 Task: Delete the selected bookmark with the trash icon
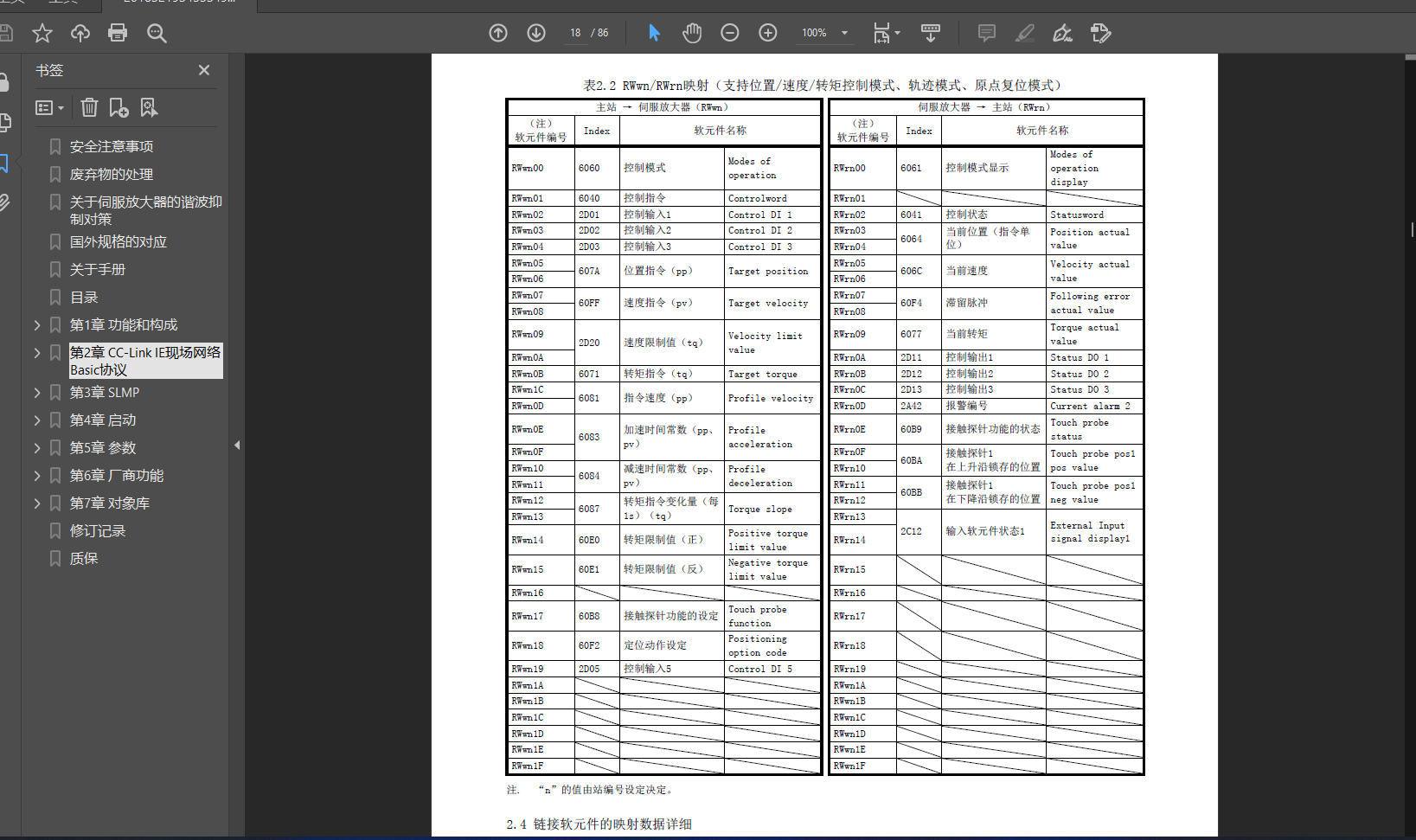click(x=89, y=107)
